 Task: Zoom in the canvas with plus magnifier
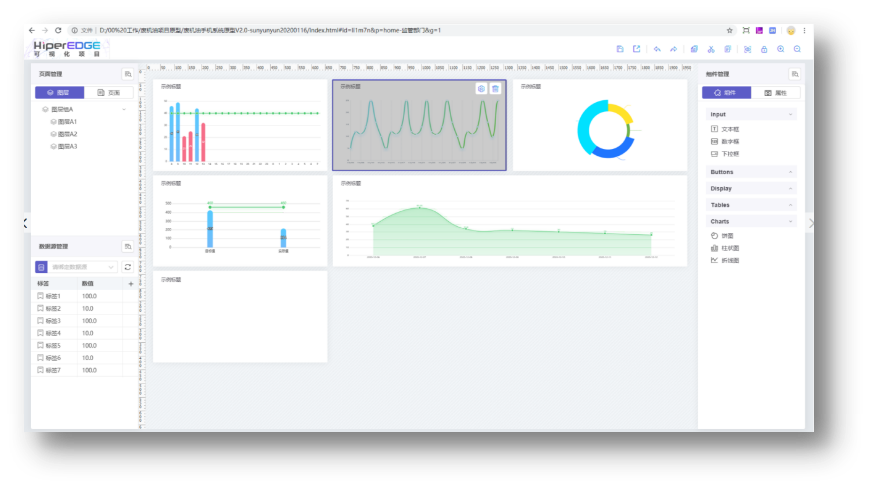click(781, 49)
